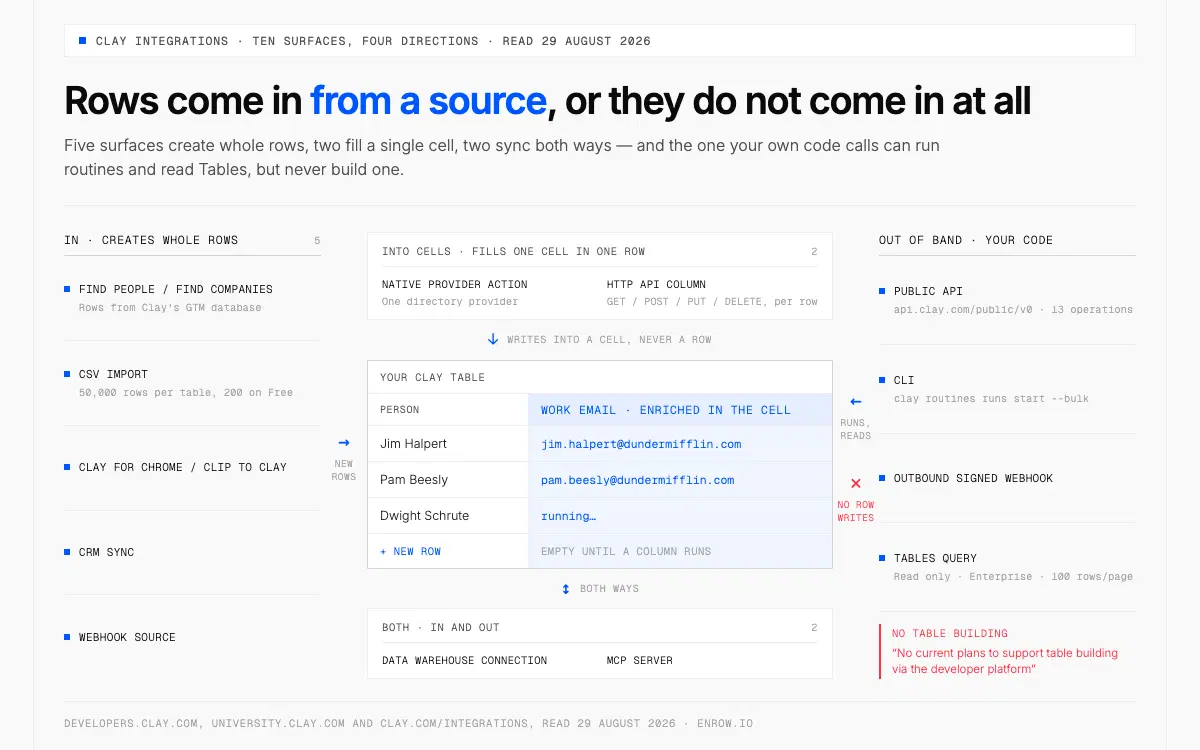Click CRM SYNC label
This screenshot has height=750, width=1200.
click(106, 552)
